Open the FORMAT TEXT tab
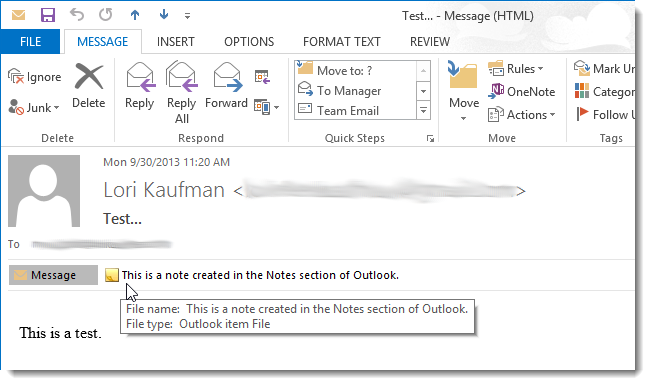 (x=342, y=42)
